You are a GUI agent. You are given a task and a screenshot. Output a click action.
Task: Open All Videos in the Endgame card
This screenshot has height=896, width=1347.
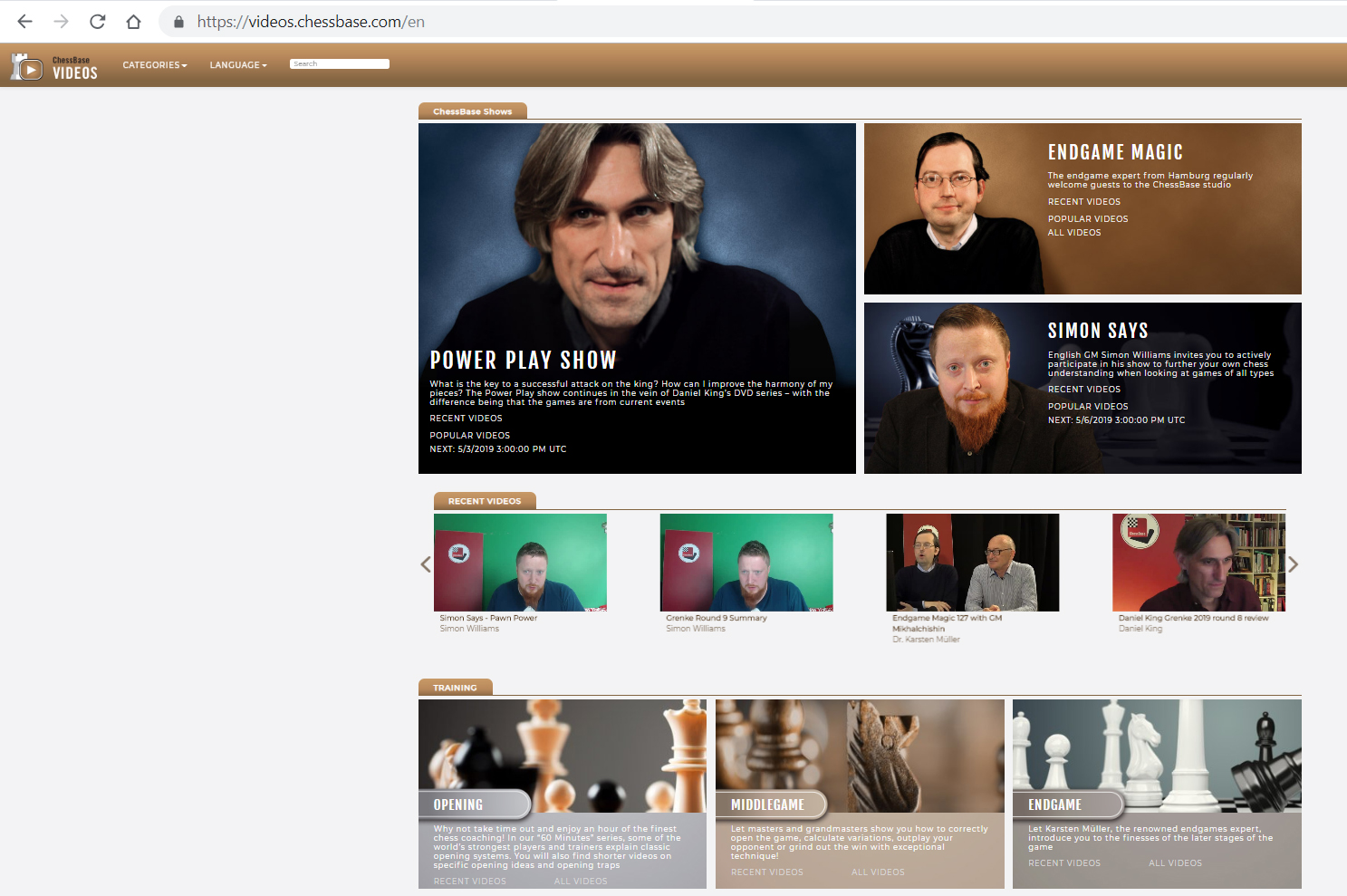click(1175, 863)
